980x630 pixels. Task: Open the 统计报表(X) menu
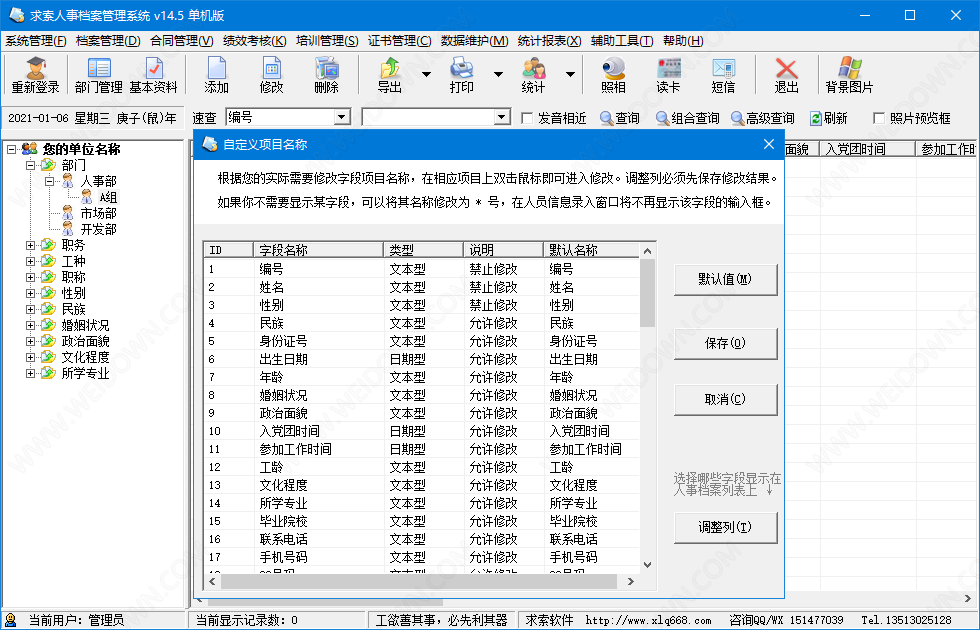tap(549, 41)
